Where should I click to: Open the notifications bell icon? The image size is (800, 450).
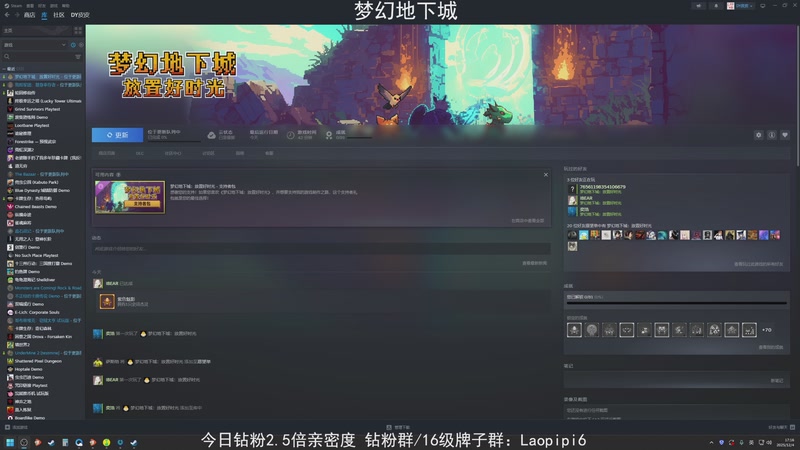pyautogui.click(x=716, y=6)
